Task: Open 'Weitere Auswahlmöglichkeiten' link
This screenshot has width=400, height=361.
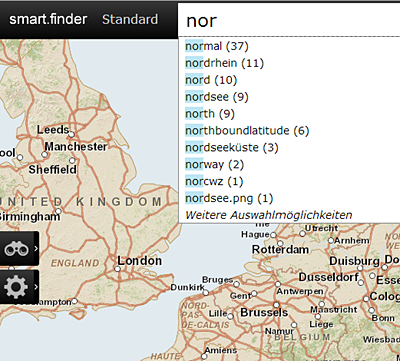Action: pos(268,215)
